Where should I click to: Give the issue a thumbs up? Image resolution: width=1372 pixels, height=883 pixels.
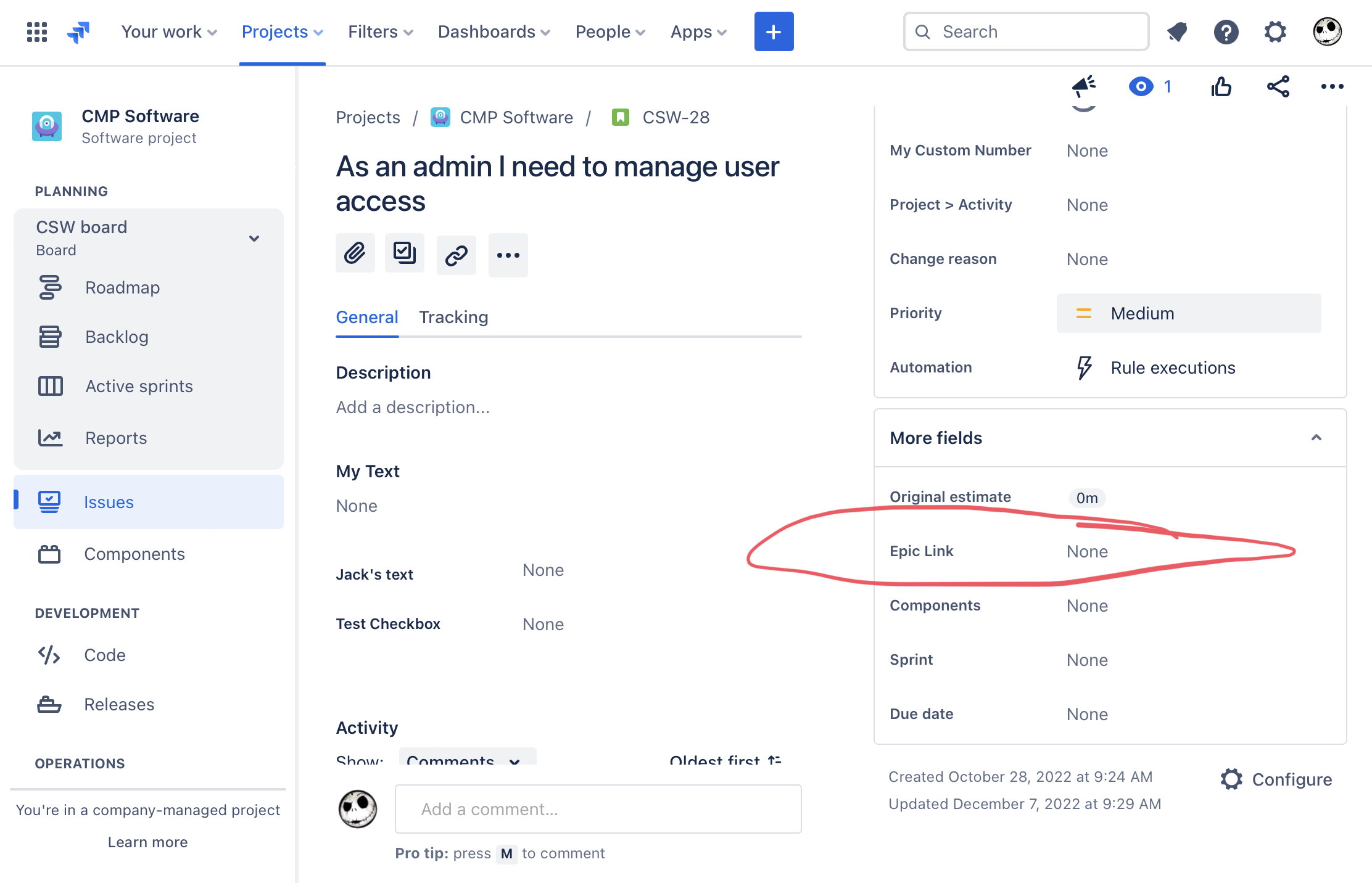tap(1222, 86)
